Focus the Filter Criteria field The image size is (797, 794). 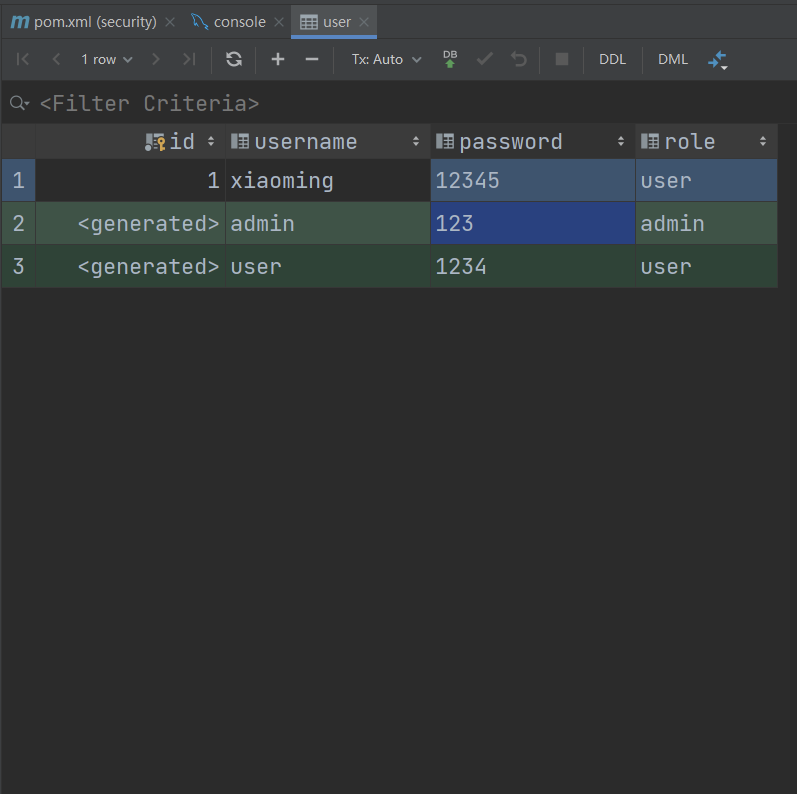149,104
